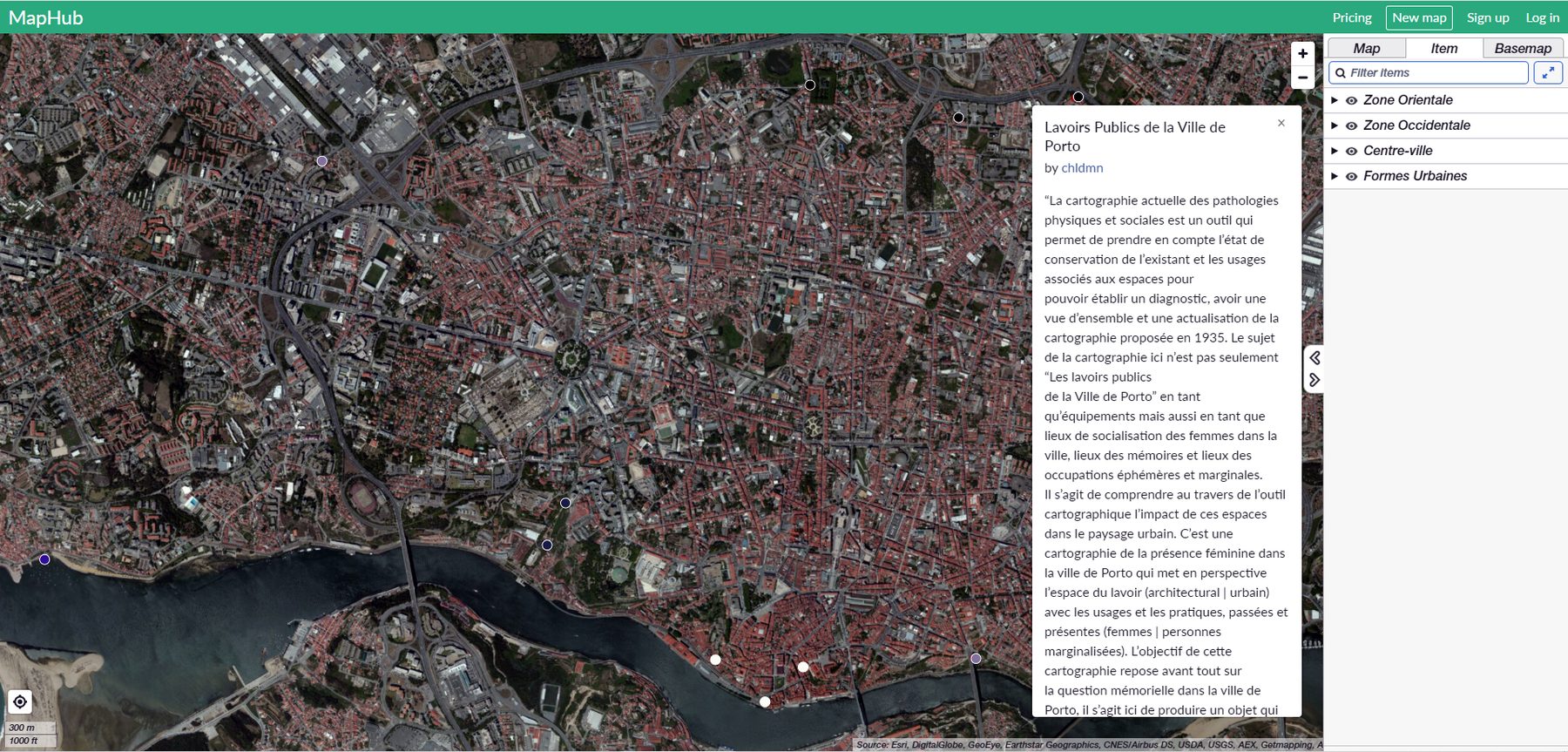Expand the Zone Occidentale group
The width and height of the screenshot is (1568, 752).
pos(1335,125)
